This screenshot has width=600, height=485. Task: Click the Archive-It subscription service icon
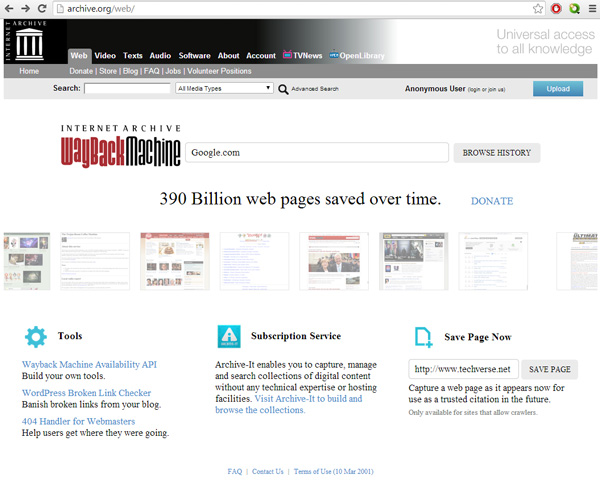point(229,336)
